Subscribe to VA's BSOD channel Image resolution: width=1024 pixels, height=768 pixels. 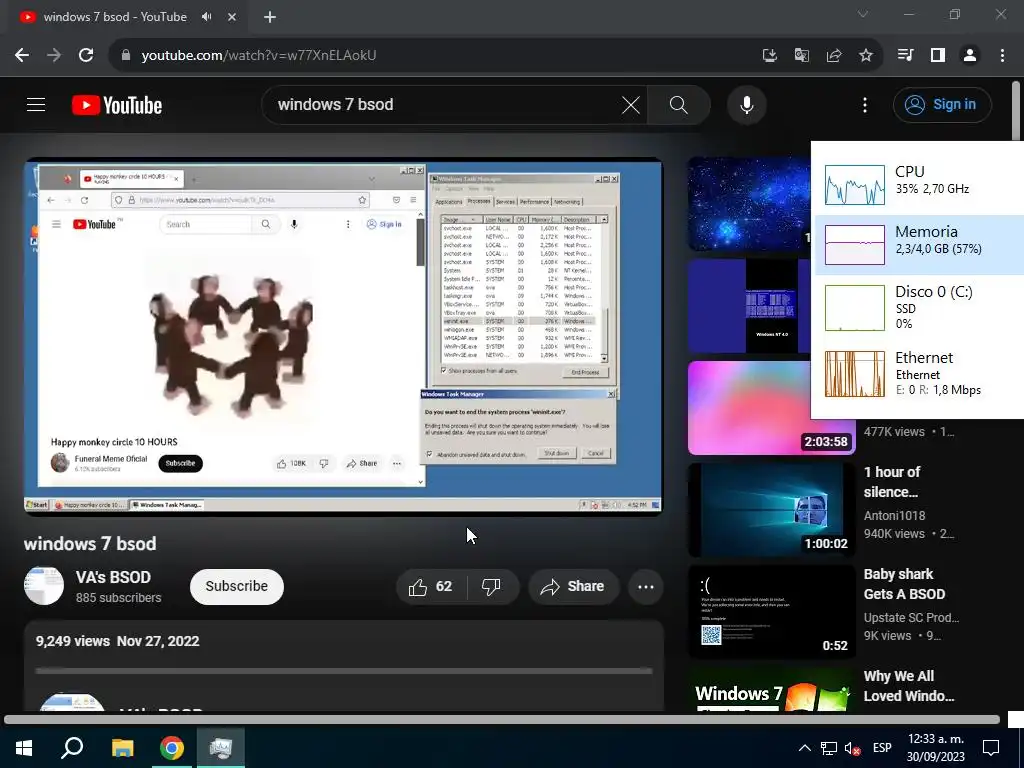point(236,586)
